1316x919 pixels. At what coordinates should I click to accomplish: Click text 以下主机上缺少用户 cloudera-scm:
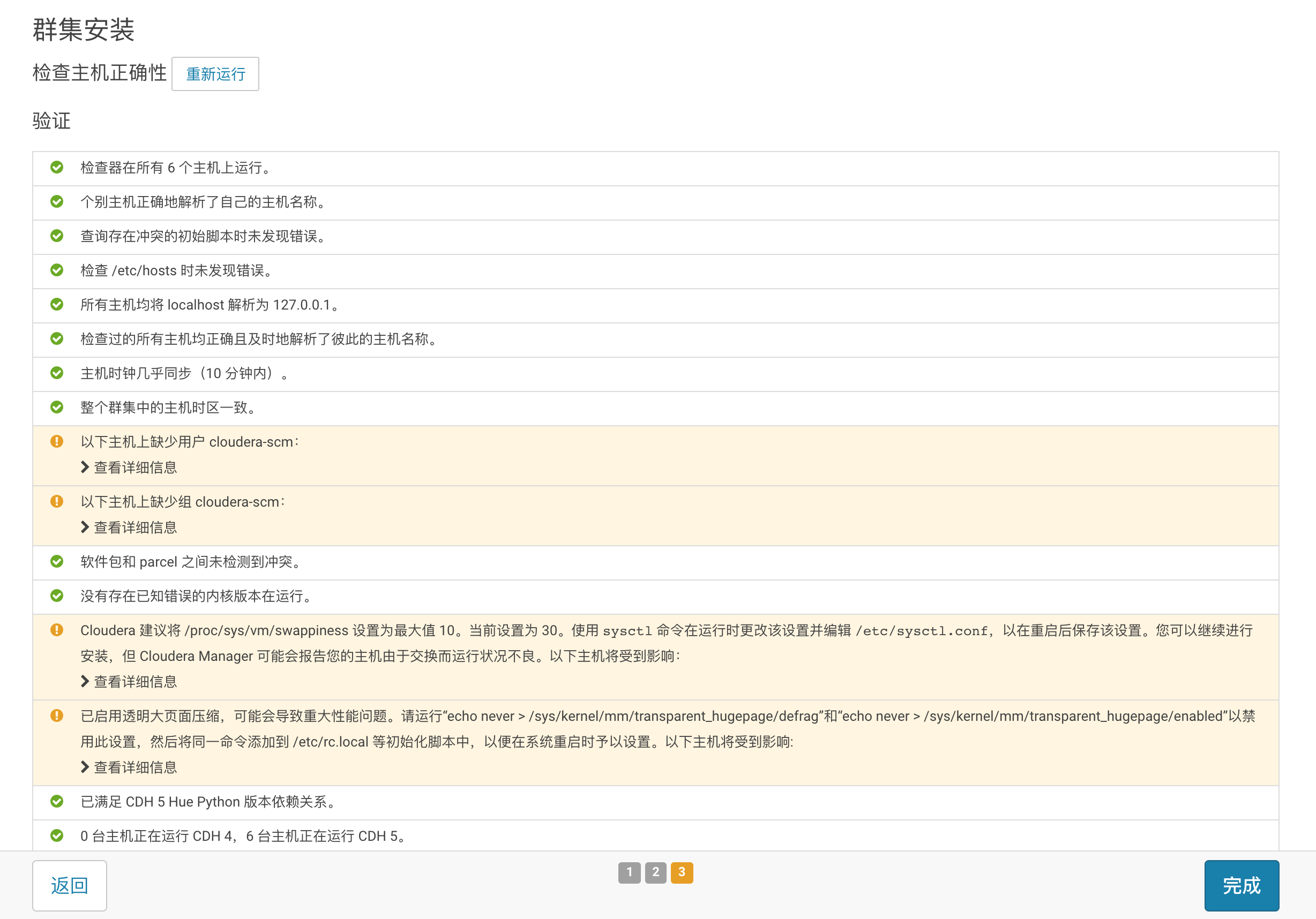[x=190, y=442]
